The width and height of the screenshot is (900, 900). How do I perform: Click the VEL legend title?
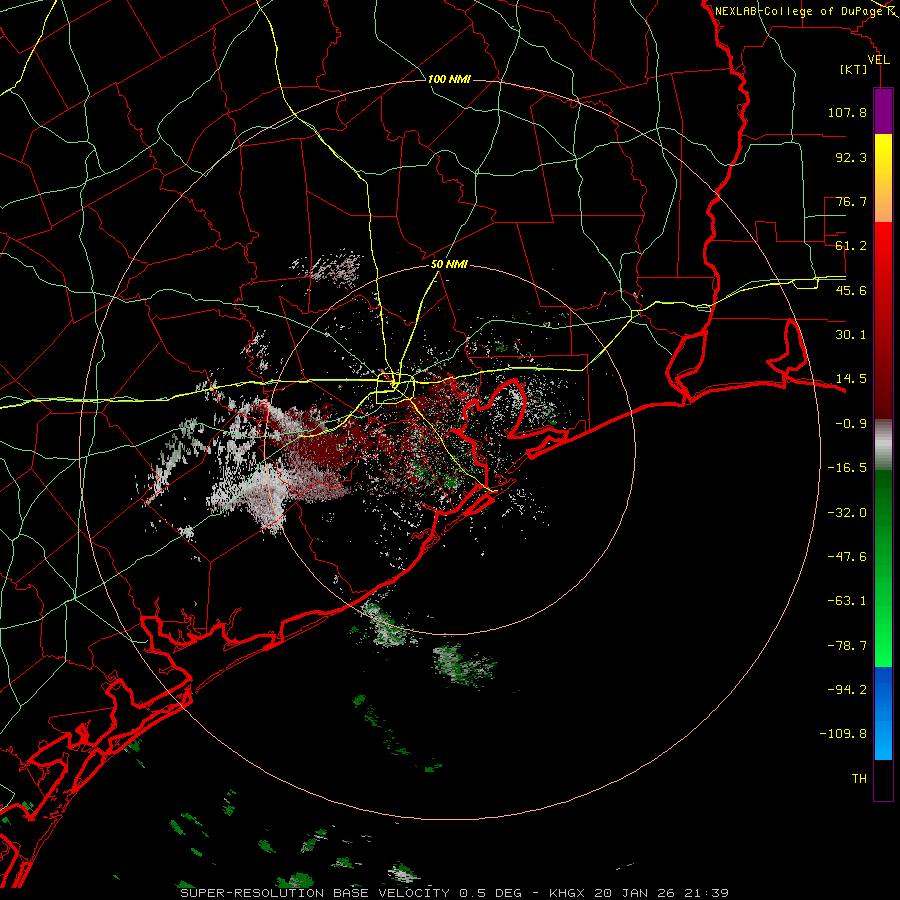(878, 60)
